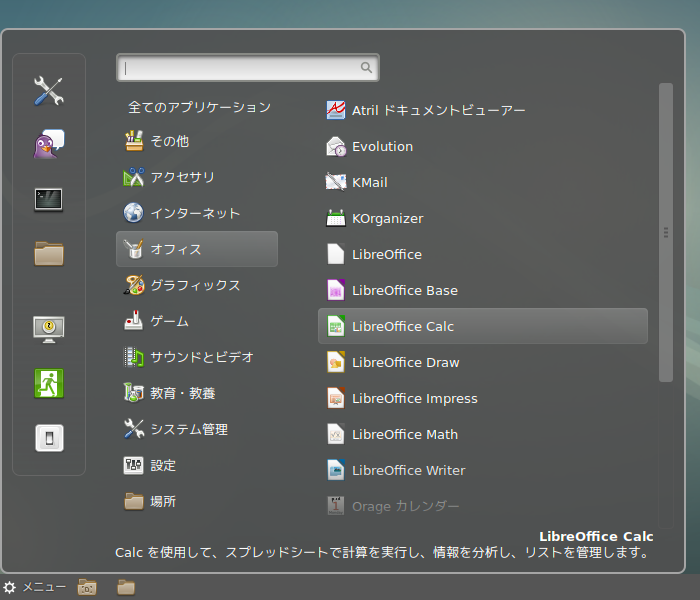Click the search magnifier icon
Screen dimensions: 700x600
click(366, 67)
